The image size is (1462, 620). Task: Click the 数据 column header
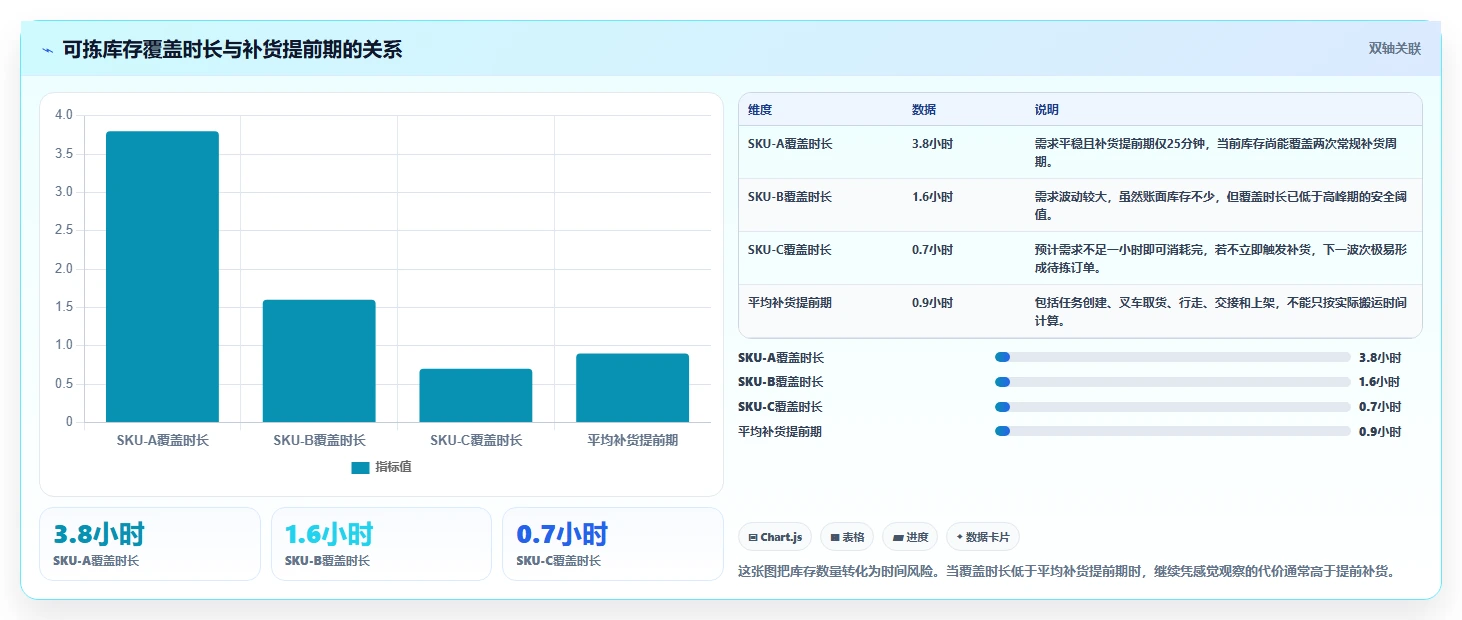[x=924, y=110]
